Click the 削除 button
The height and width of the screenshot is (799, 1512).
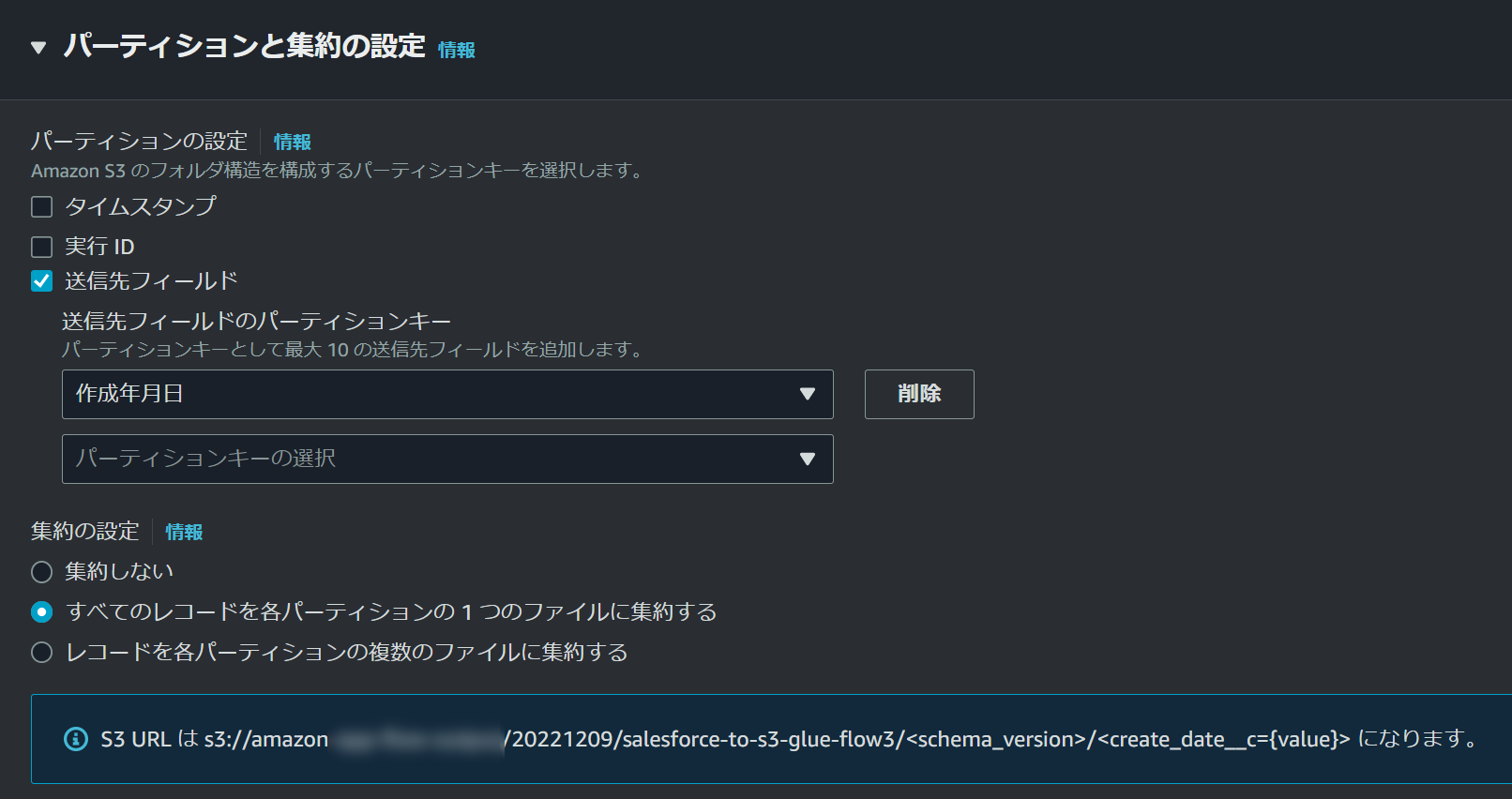pyautogui.click(x=919, y=394)
